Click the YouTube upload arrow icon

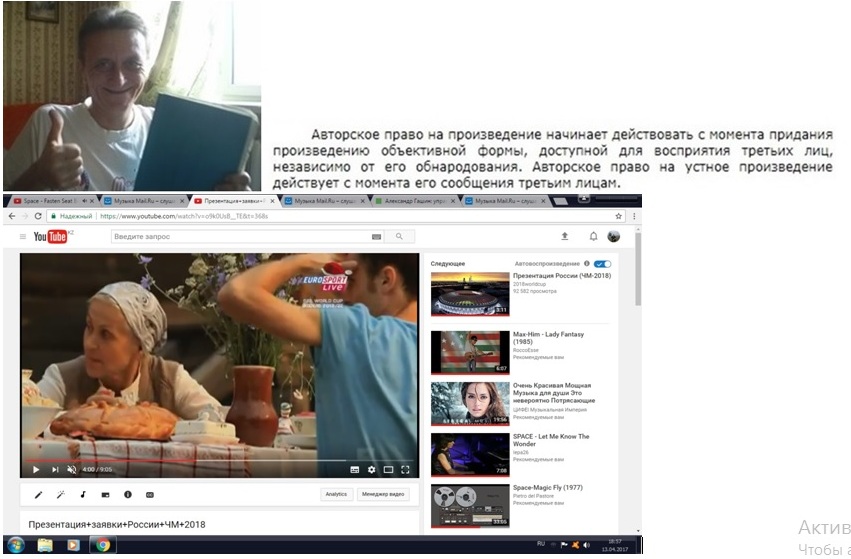pos(564,236)
